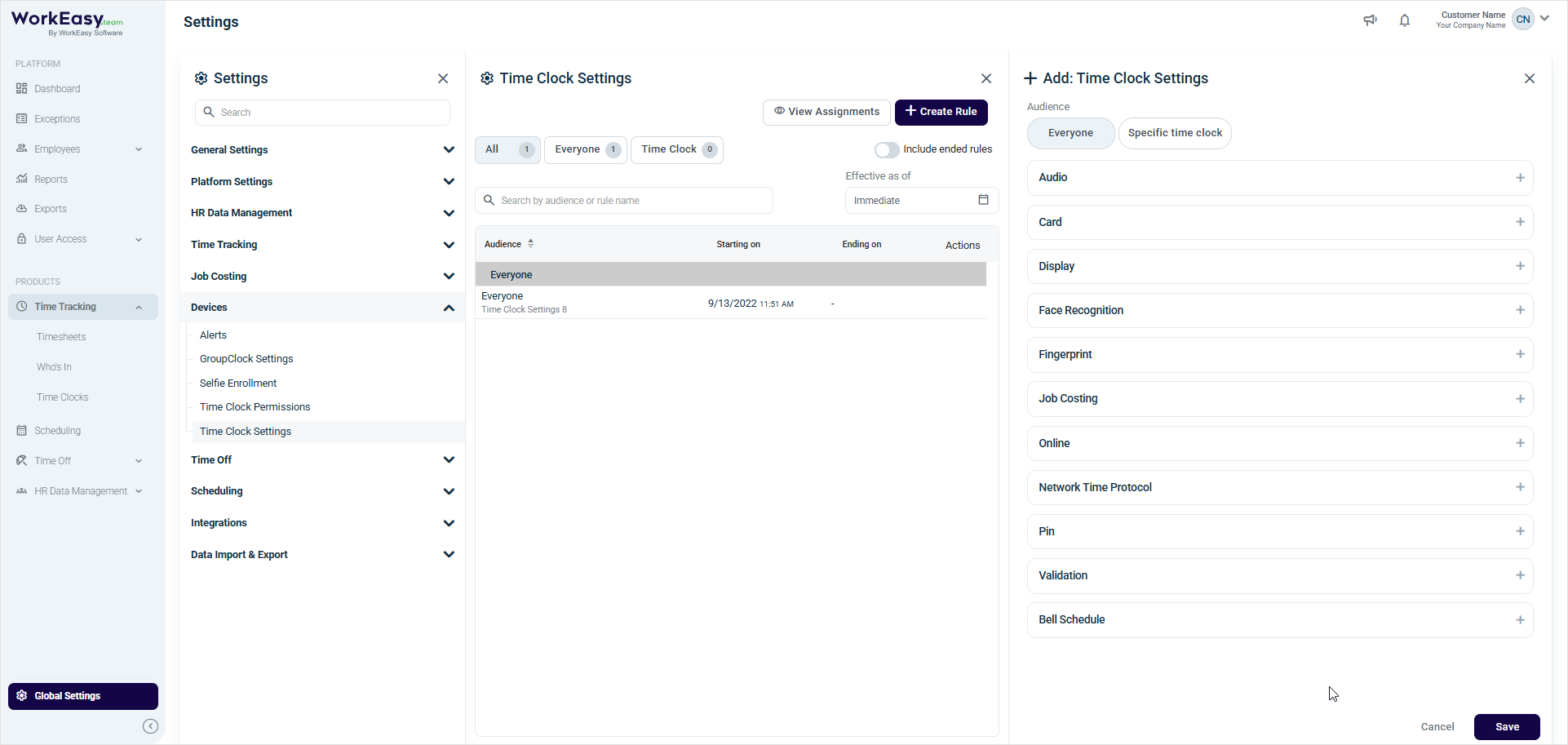Expand Fingerprint section with plus icon
Screen dimensions: 1568x745
click(1520, 354)
